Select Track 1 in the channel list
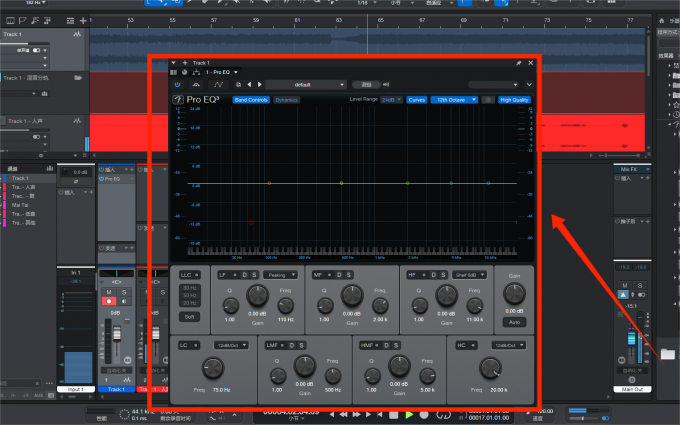The height and width of the screenshot is (425, 680). click(x=29, y=178)
